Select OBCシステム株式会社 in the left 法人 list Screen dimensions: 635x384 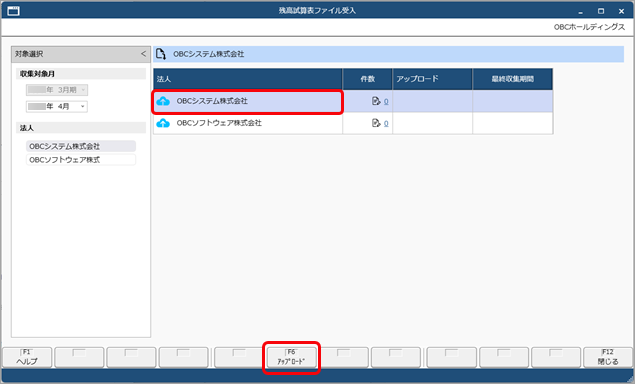coord(81,146)
